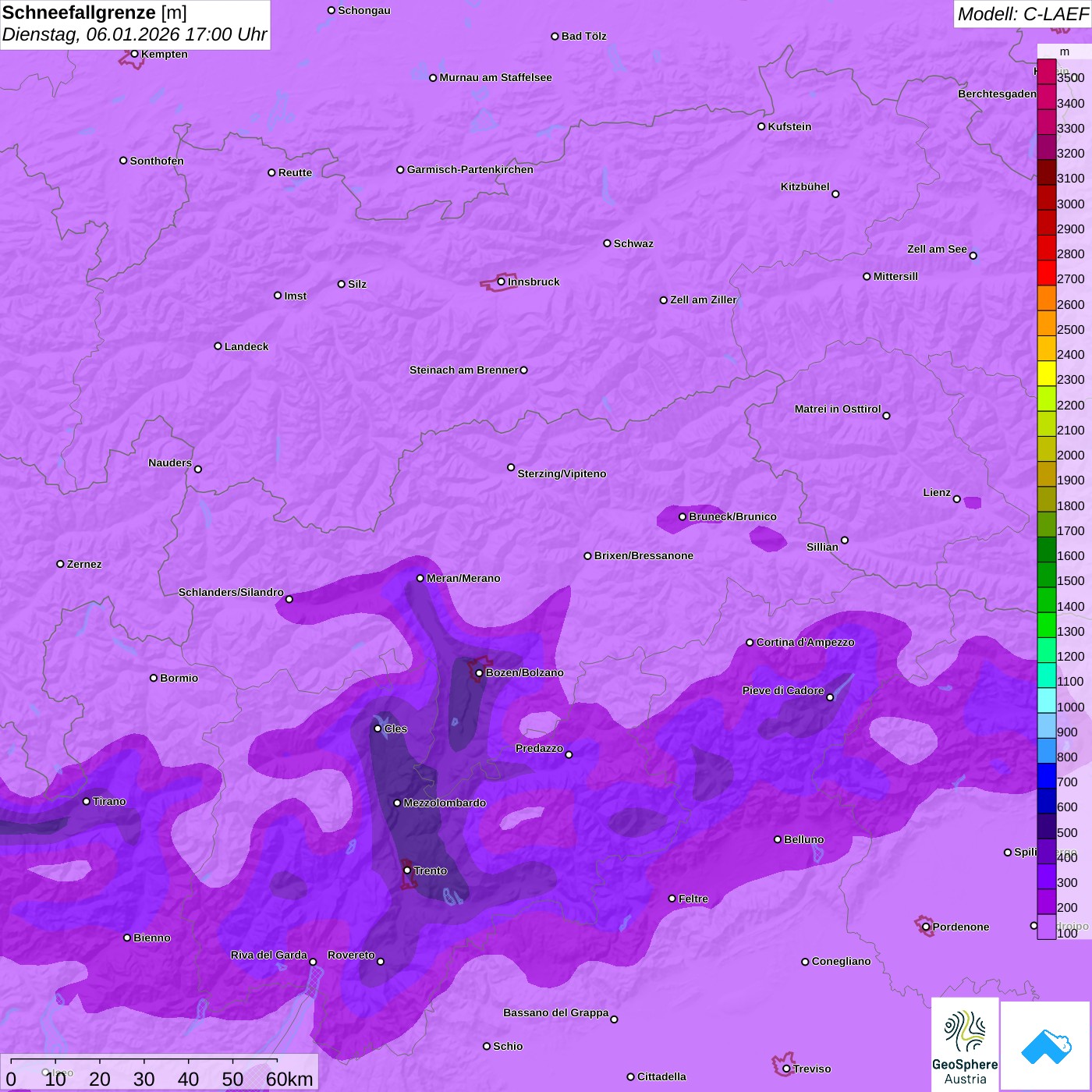This screenshot has width=1092, height=1092.
Task: Click the Berchtesgaden label
Action: click(x=997, y=94)
